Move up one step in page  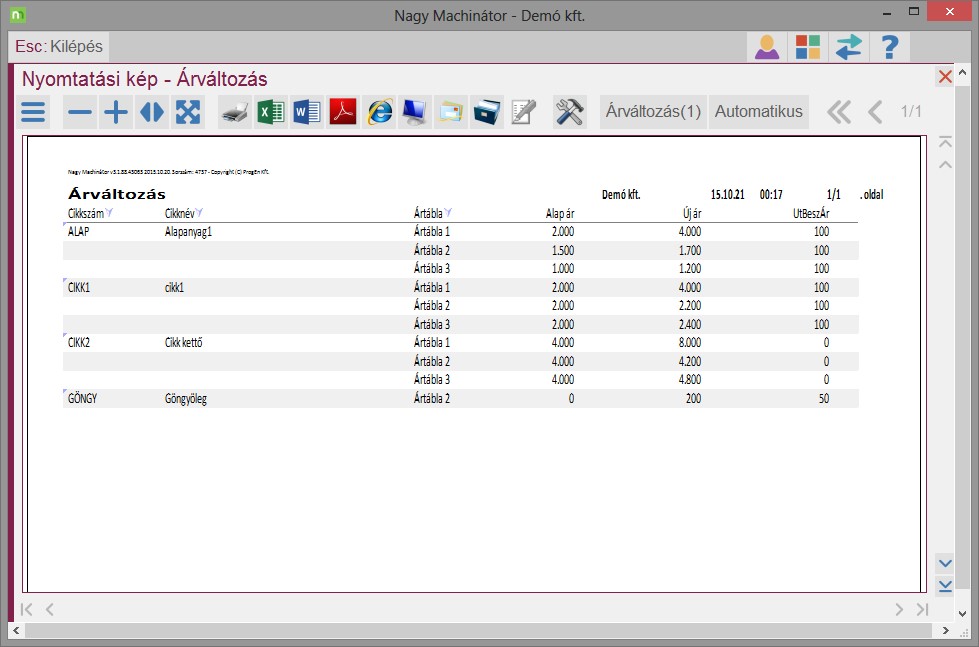945,165
